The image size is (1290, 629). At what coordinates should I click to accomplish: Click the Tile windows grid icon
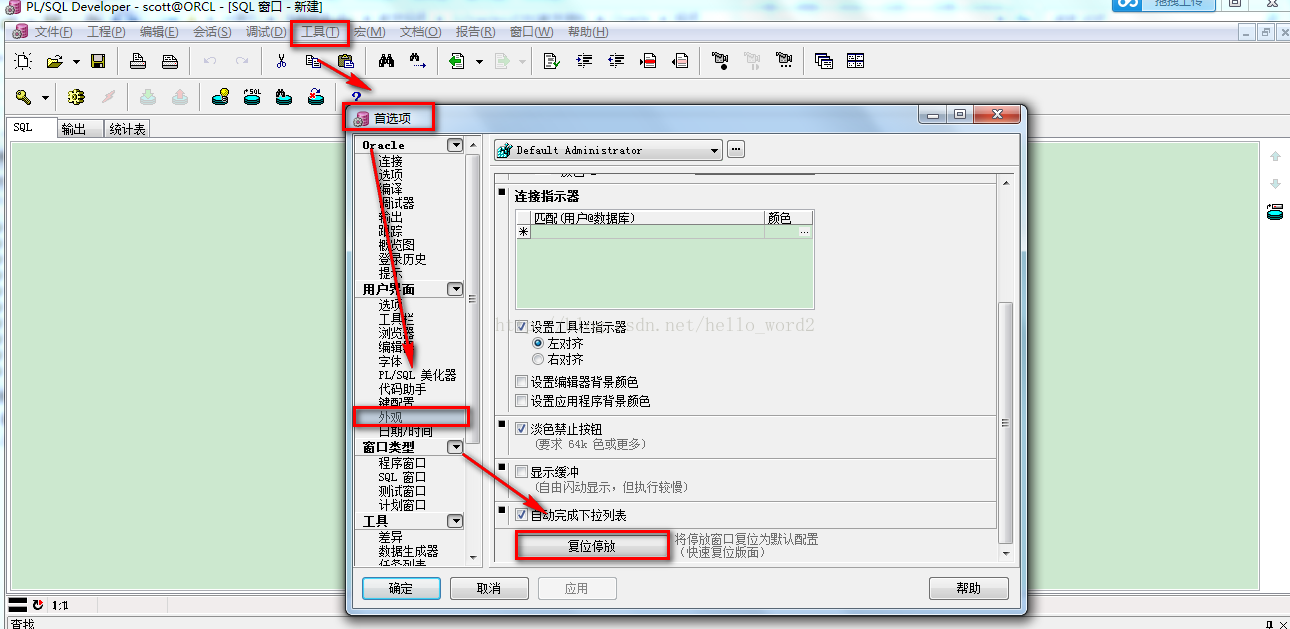tap(855, 61)
